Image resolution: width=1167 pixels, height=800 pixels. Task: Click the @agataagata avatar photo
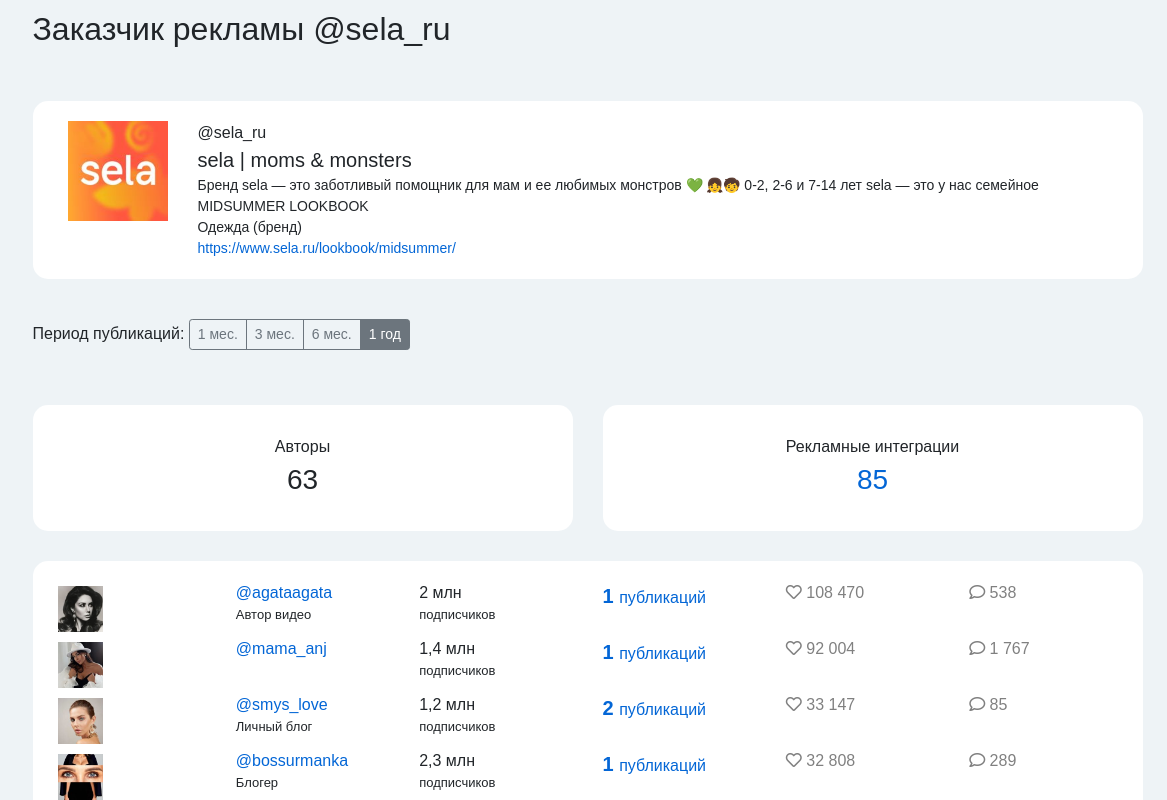(x=80, y=609)
